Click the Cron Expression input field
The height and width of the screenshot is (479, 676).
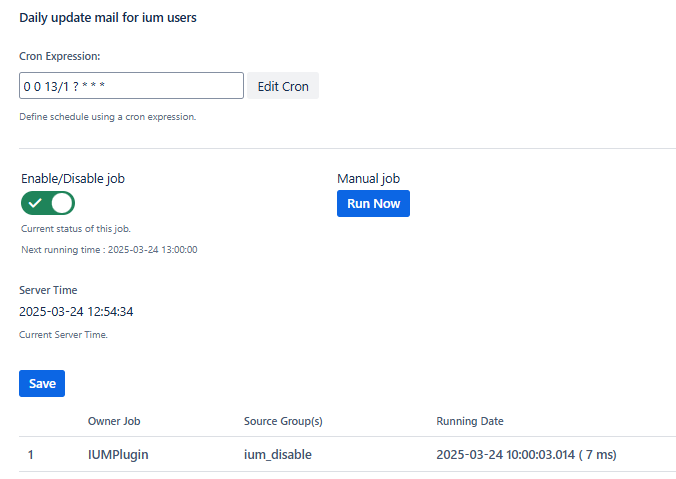[131, 86]
